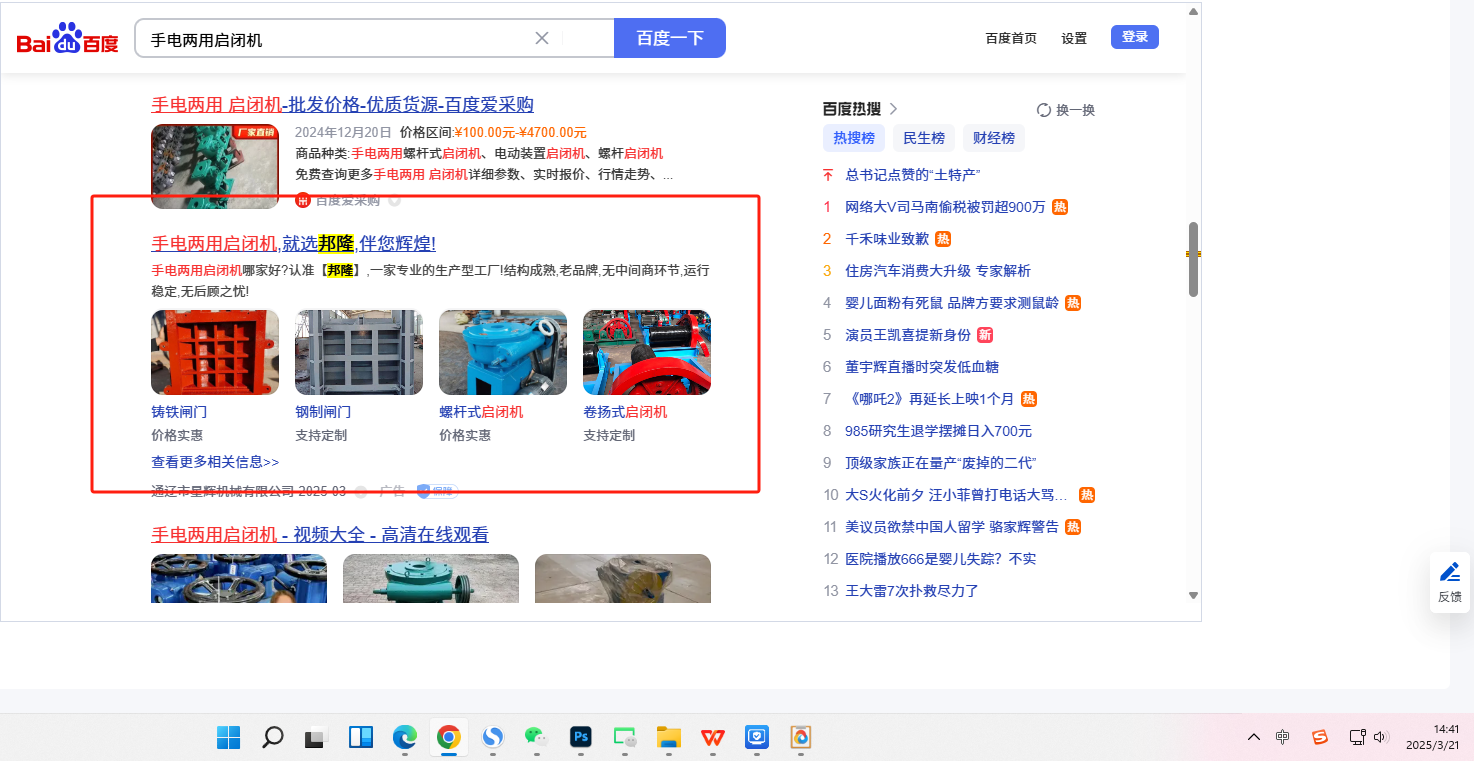Image resolution: width=1474 pixels, height=761 pixels.
Task: Click the 铸铁闸门 product link
Action: (x=179, y=412)
